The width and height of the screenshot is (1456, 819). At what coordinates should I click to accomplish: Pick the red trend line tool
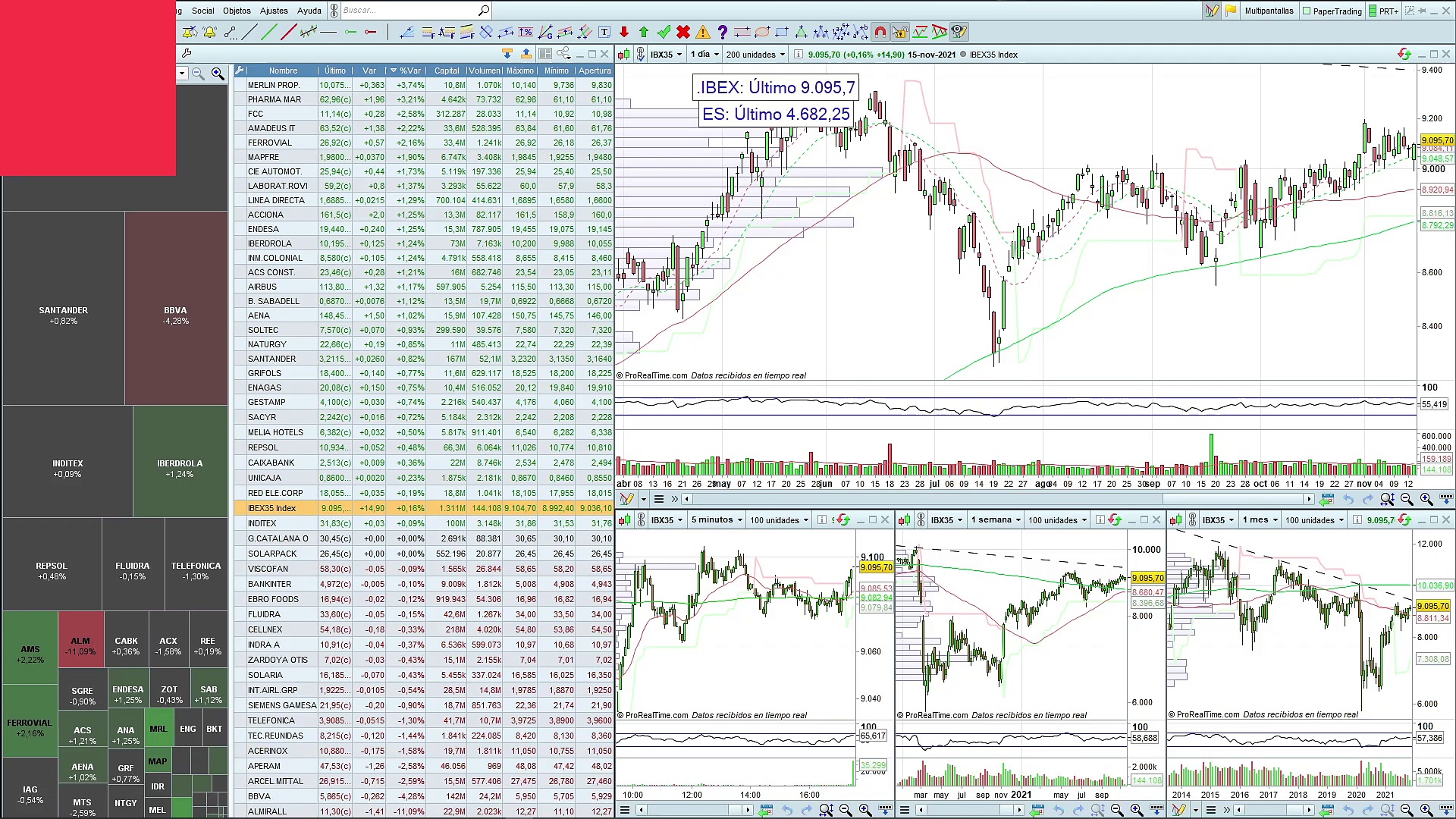coord(288,32)
